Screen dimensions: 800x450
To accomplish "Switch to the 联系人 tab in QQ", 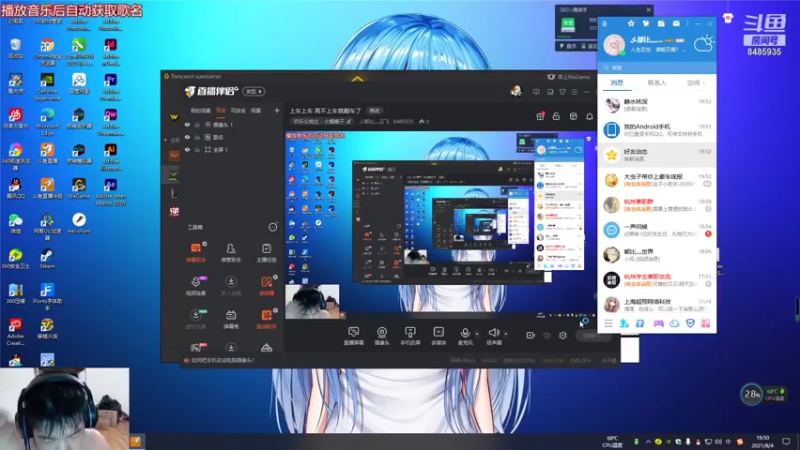I will [657, 83].
